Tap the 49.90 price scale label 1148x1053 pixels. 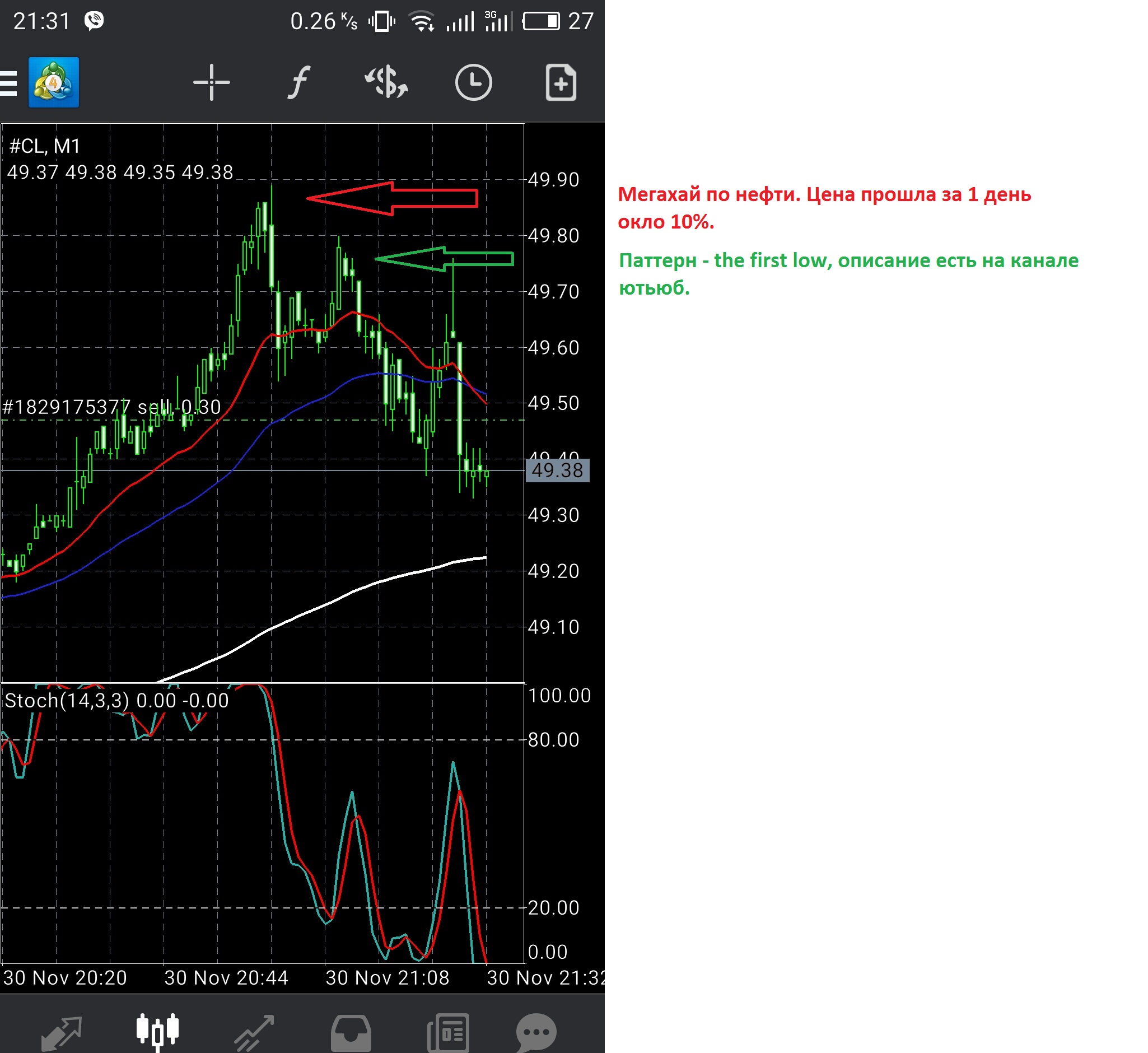[553, 180]
